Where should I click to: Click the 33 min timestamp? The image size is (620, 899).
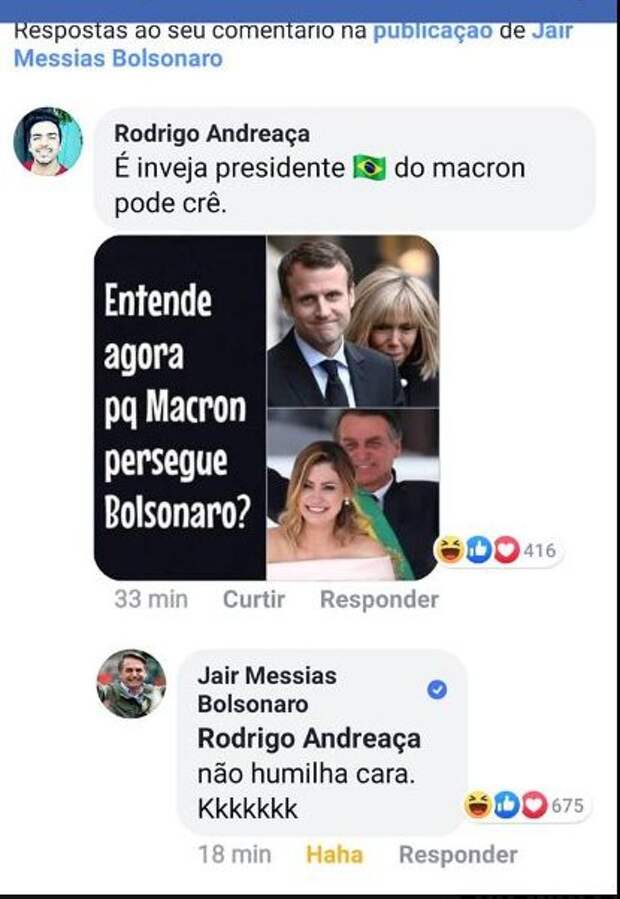pos(150,600)
